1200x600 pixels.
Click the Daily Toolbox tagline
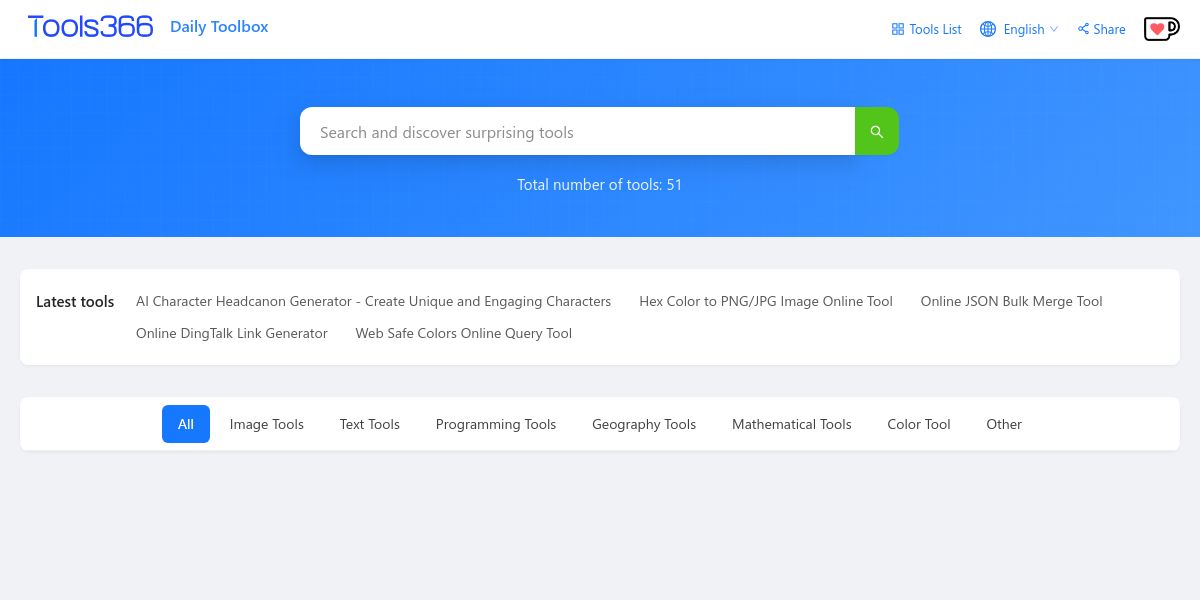pos(219,27)
